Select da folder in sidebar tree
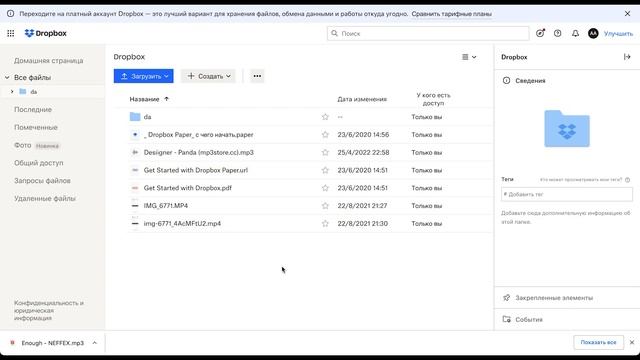This screenshot has width=640, height=360. coord(33,92)
